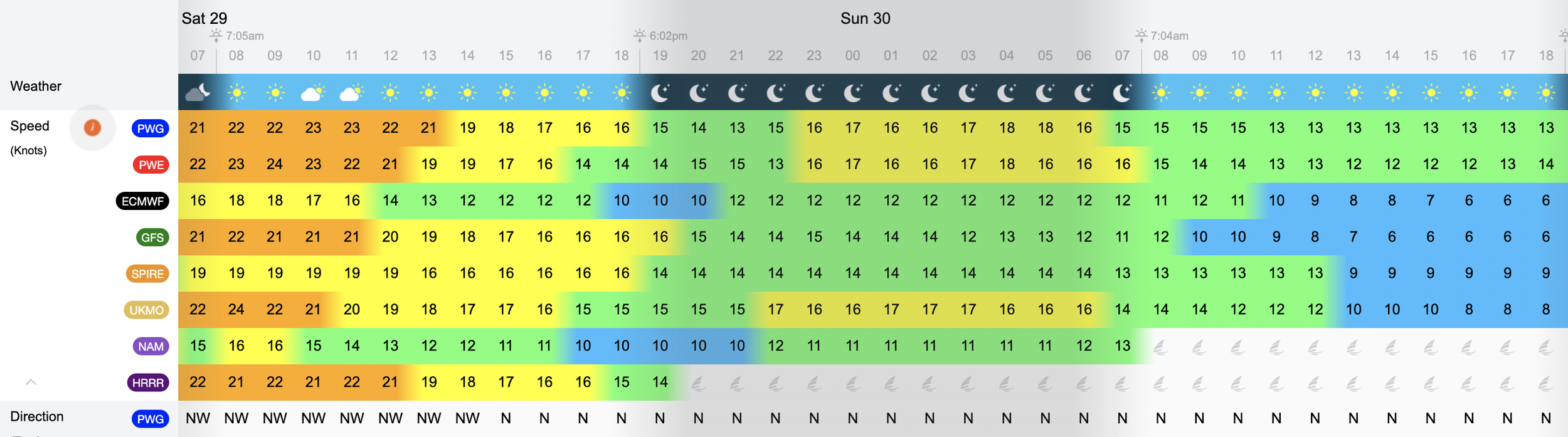The width and height of the screenshot is (1568, 437).
Task: Click the PWG direction badge in Direction row
Action: point(151,419)
